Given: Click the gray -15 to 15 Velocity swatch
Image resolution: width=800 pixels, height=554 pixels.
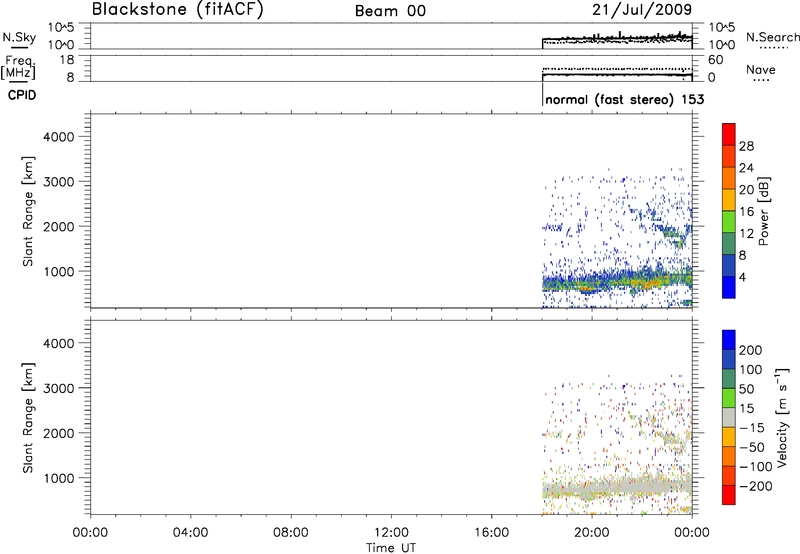Looking at the screenshot, I should click(x=729, y=417).
